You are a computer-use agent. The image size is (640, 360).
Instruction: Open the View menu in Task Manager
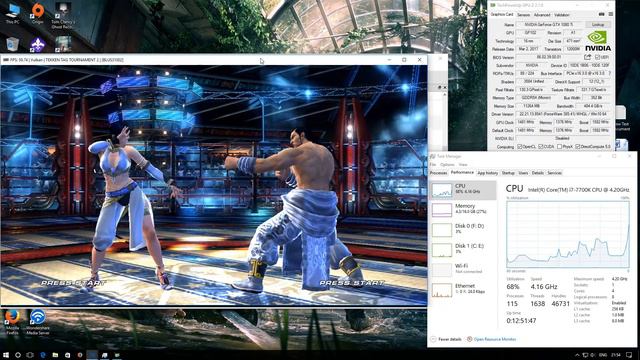click(462, 164)
